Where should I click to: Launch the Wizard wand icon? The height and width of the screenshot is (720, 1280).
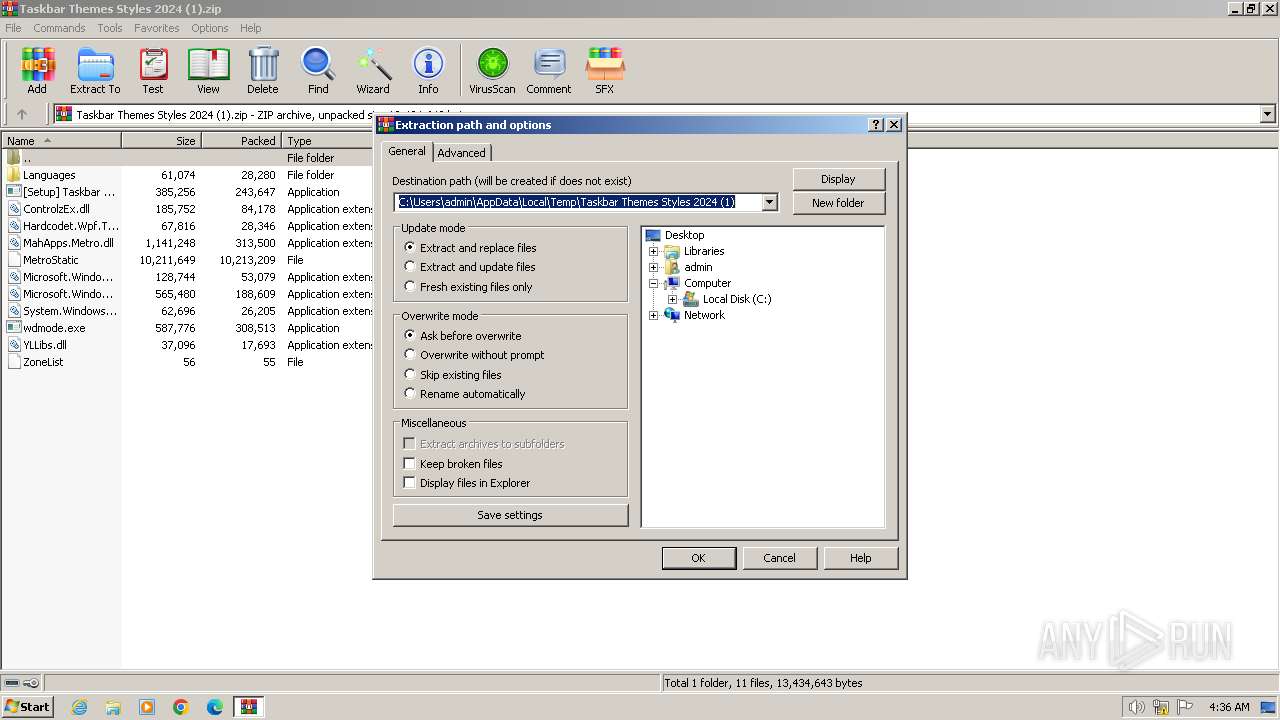click(x=373, y=70)
